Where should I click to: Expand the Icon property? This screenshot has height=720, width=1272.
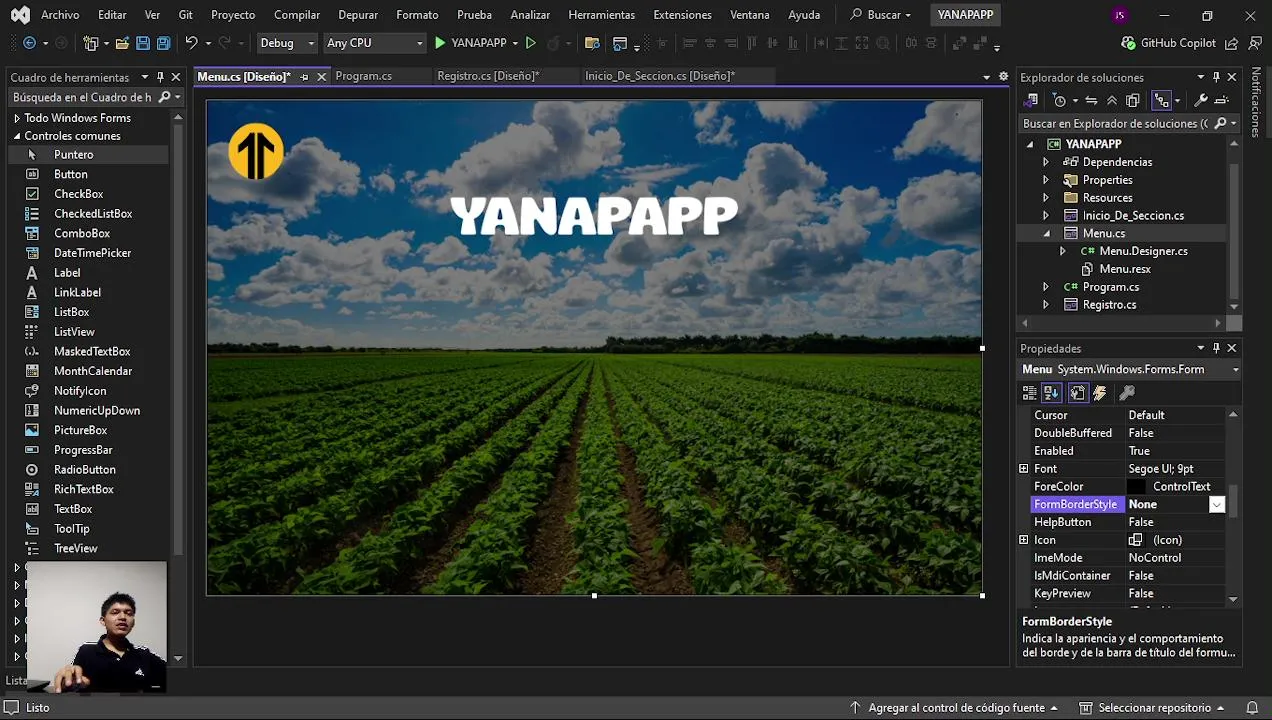click(x=1023, y=540)
